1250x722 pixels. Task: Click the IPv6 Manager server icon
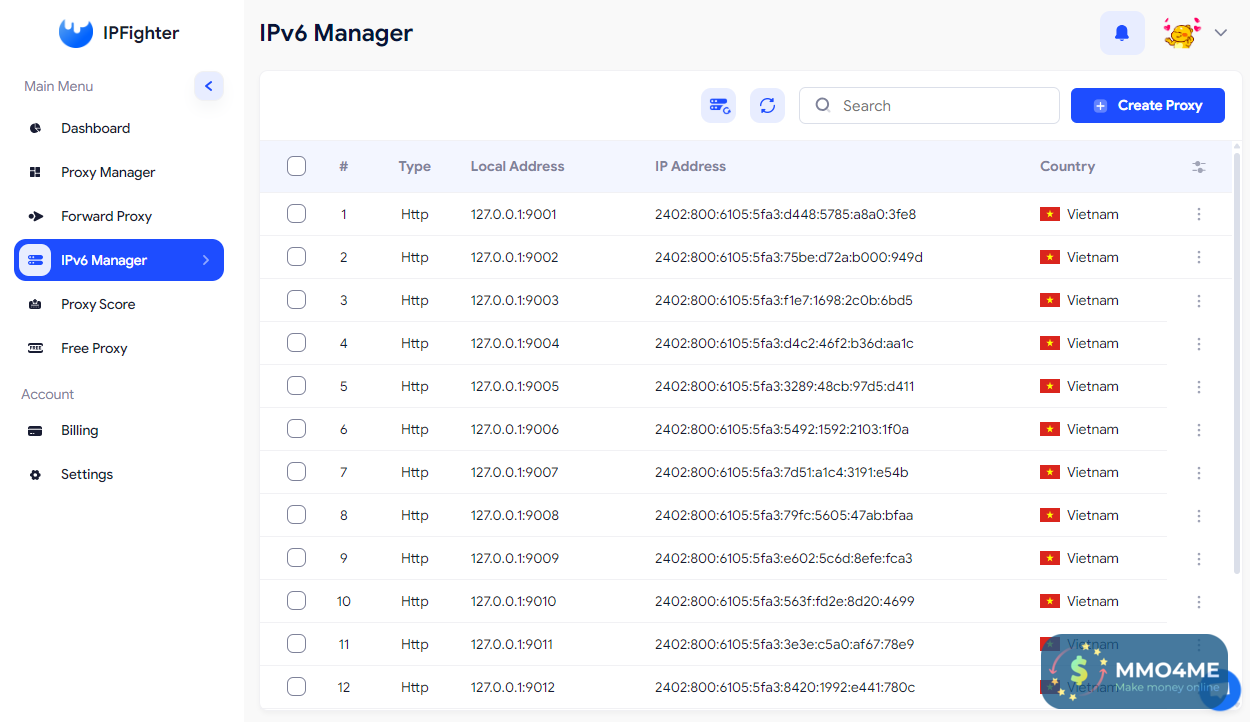click(x=36, y=260)
